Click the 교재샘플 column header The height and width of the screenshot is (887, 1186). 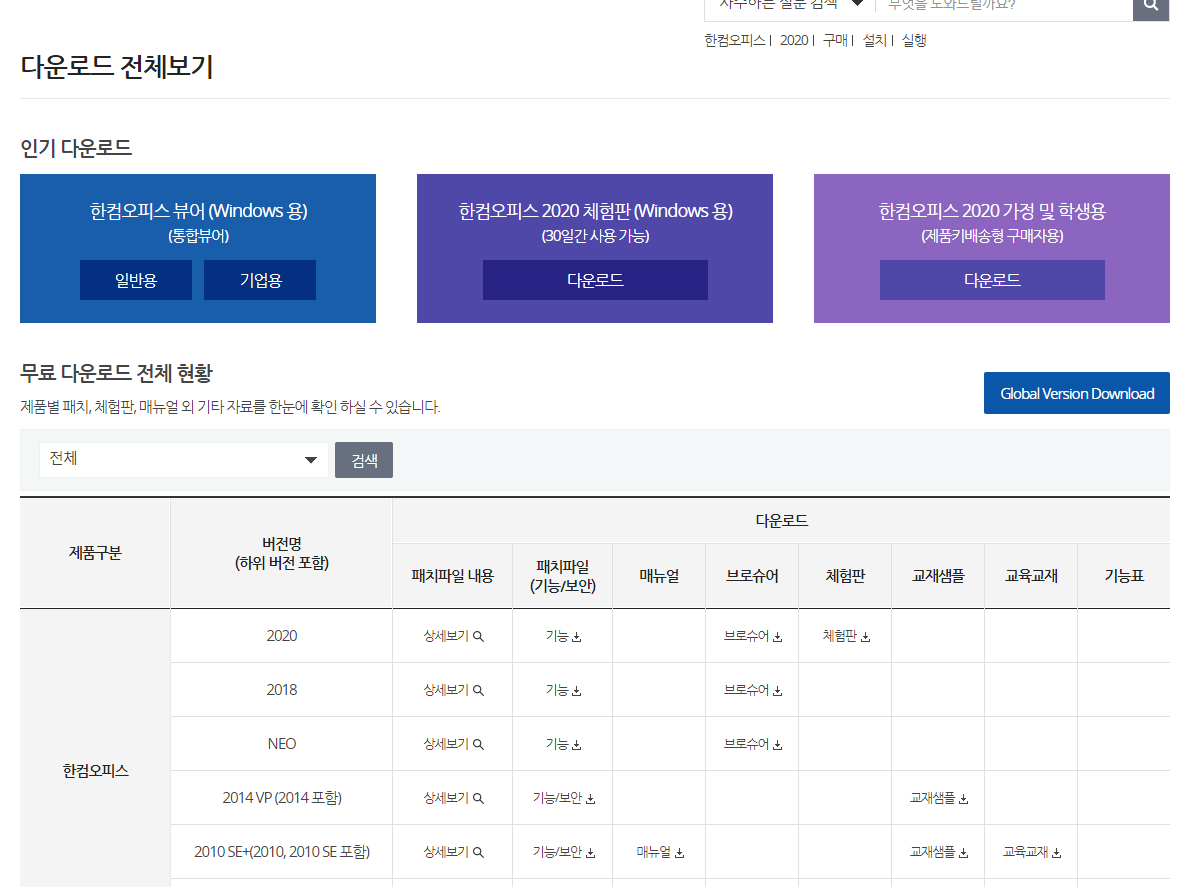[x=938, y=576]
